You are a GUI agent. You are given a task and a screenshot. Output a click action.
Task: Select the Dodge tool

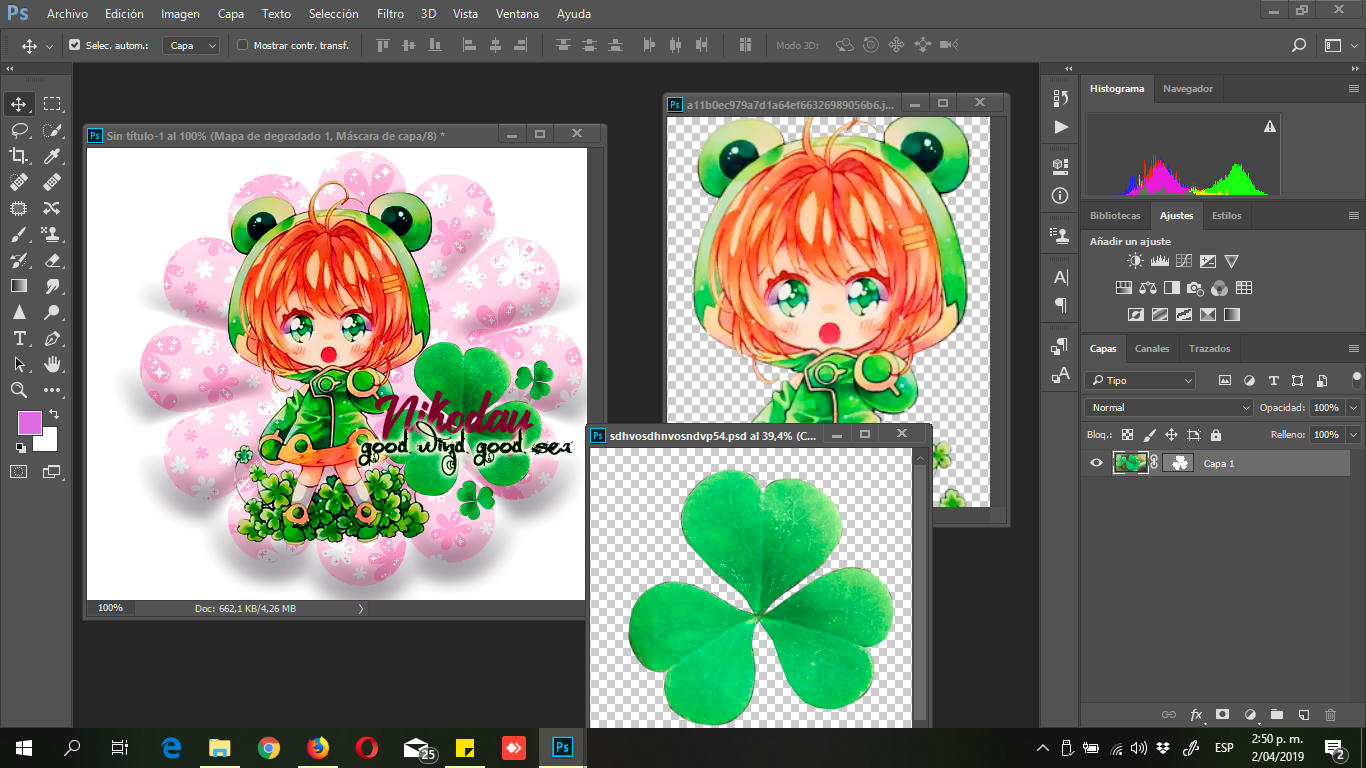point(52,312)
